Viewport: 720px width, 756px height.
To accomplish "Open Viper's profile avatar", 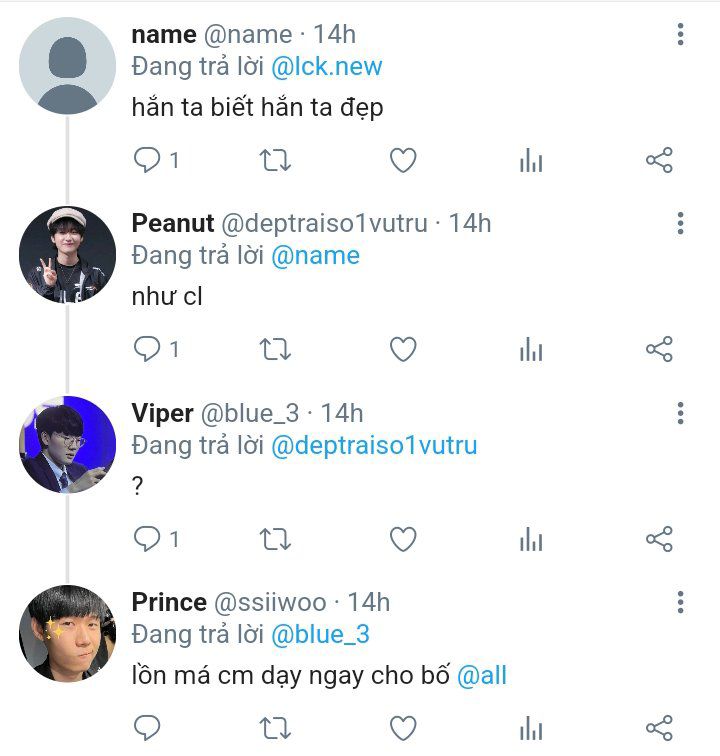I will coord(67,444).
